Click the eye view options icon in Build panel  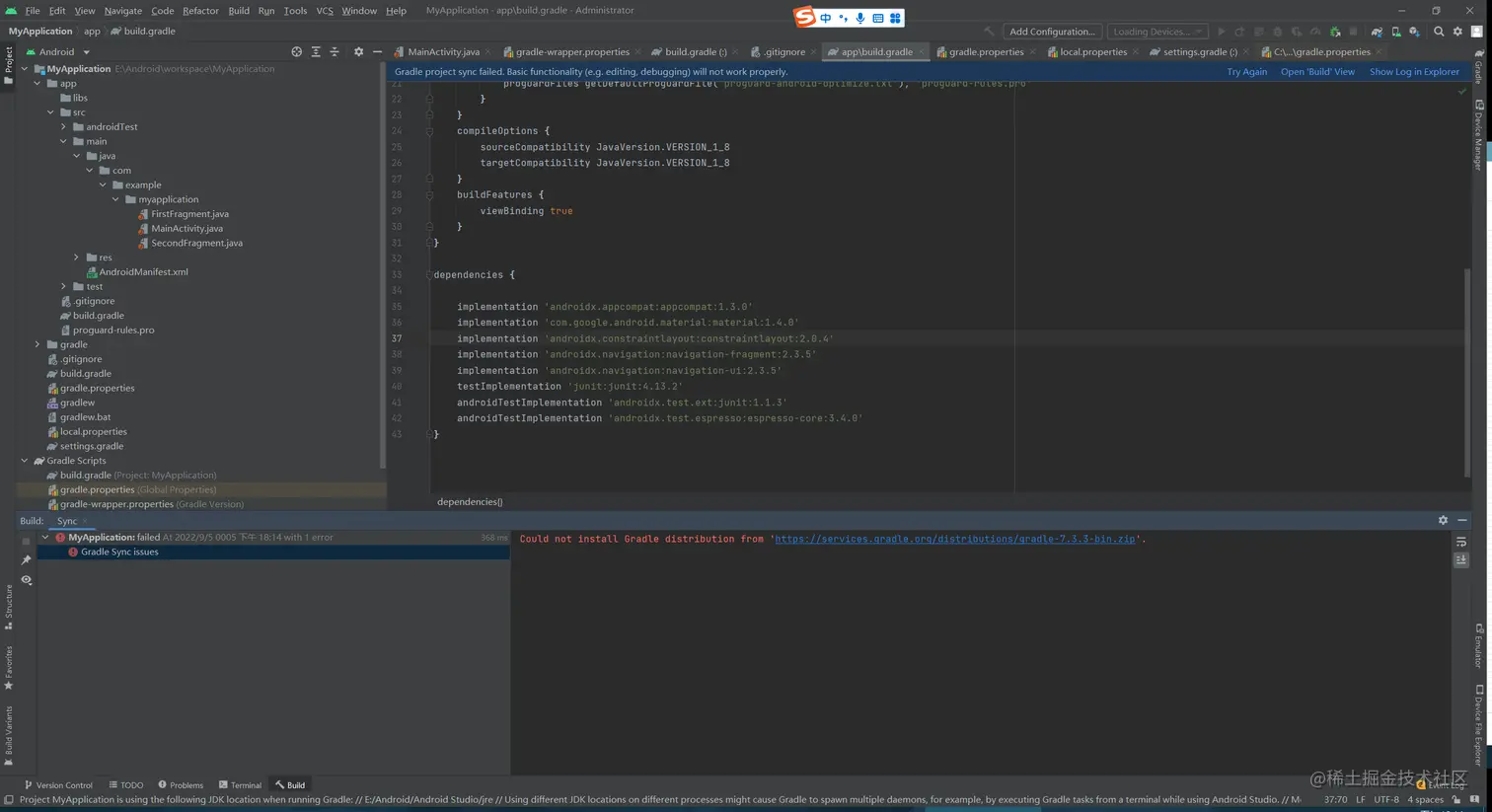pos(27,580)
